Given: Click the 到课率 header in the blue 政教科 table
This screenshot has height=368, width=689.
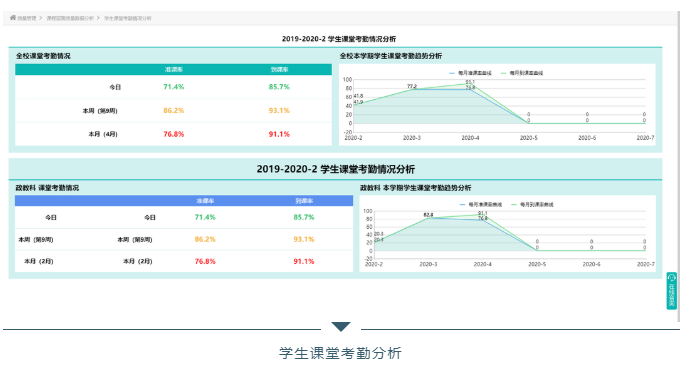Looking at the screenshot, I should point(304,201).
